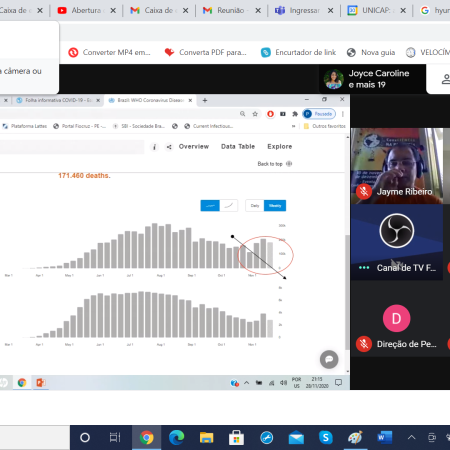450x450 pixels.
Task: Open the Google Chrome taskbar icon
Action: (x=146, y=437)
